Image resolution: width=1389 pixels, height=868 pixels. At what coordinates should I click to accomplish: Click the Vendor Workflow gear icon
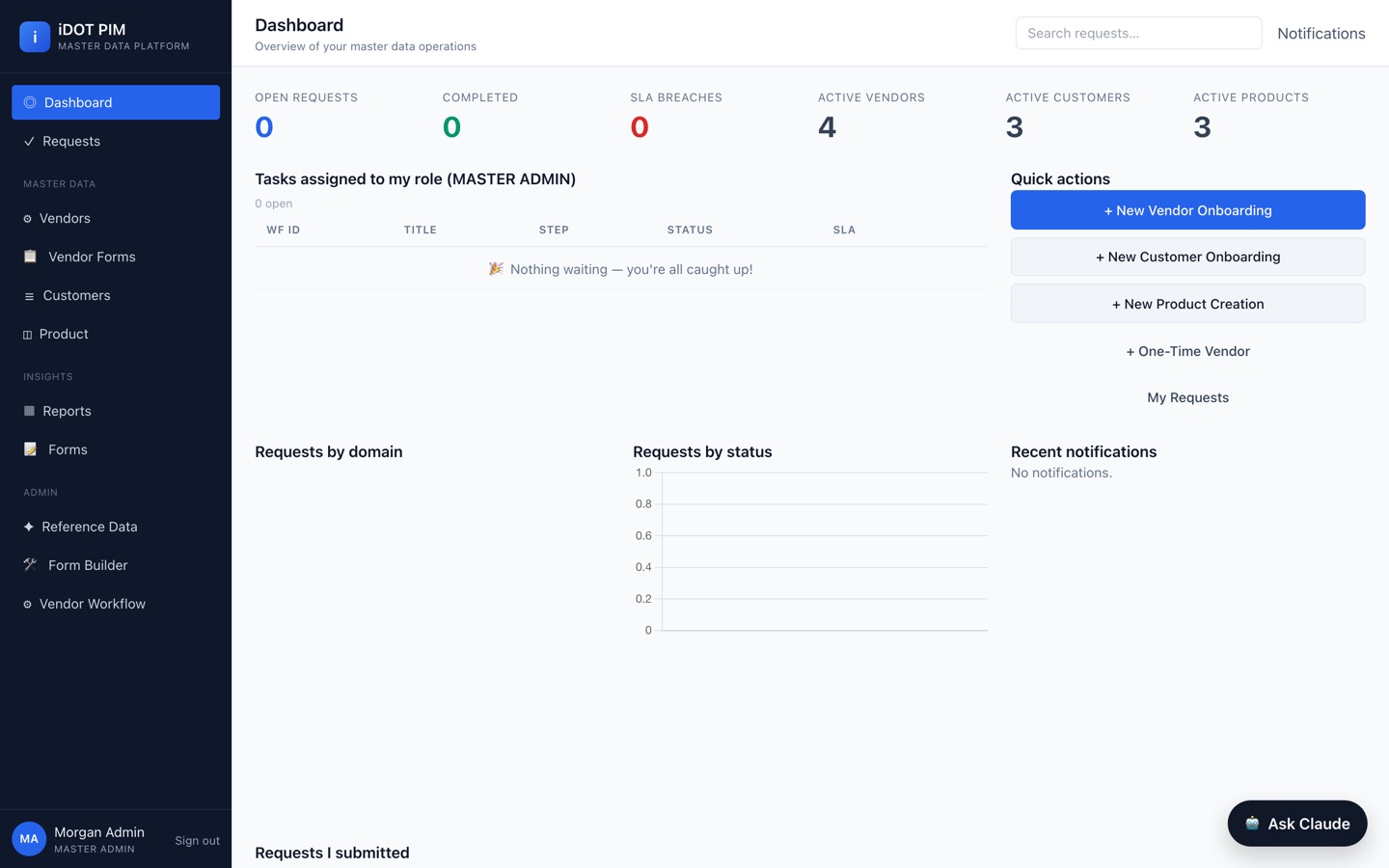click(27, 605)
